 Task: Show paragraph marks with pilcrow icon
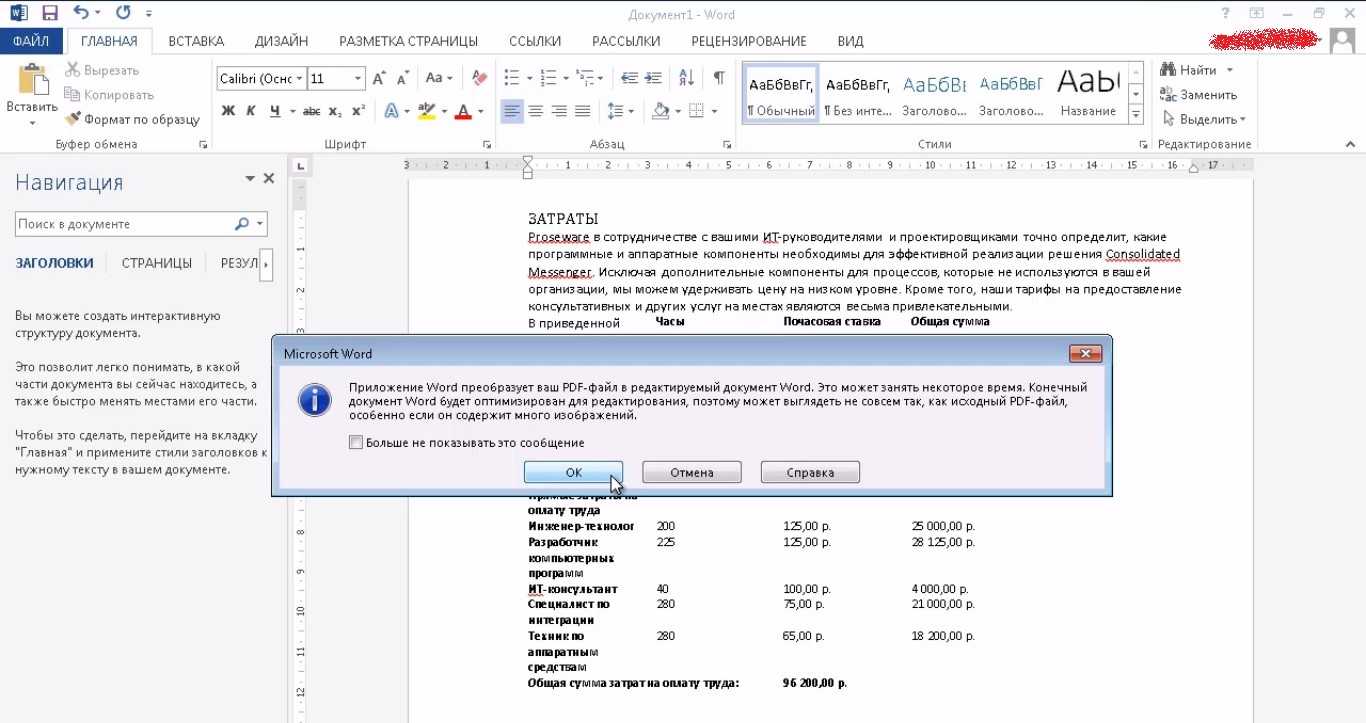point(718,78)
